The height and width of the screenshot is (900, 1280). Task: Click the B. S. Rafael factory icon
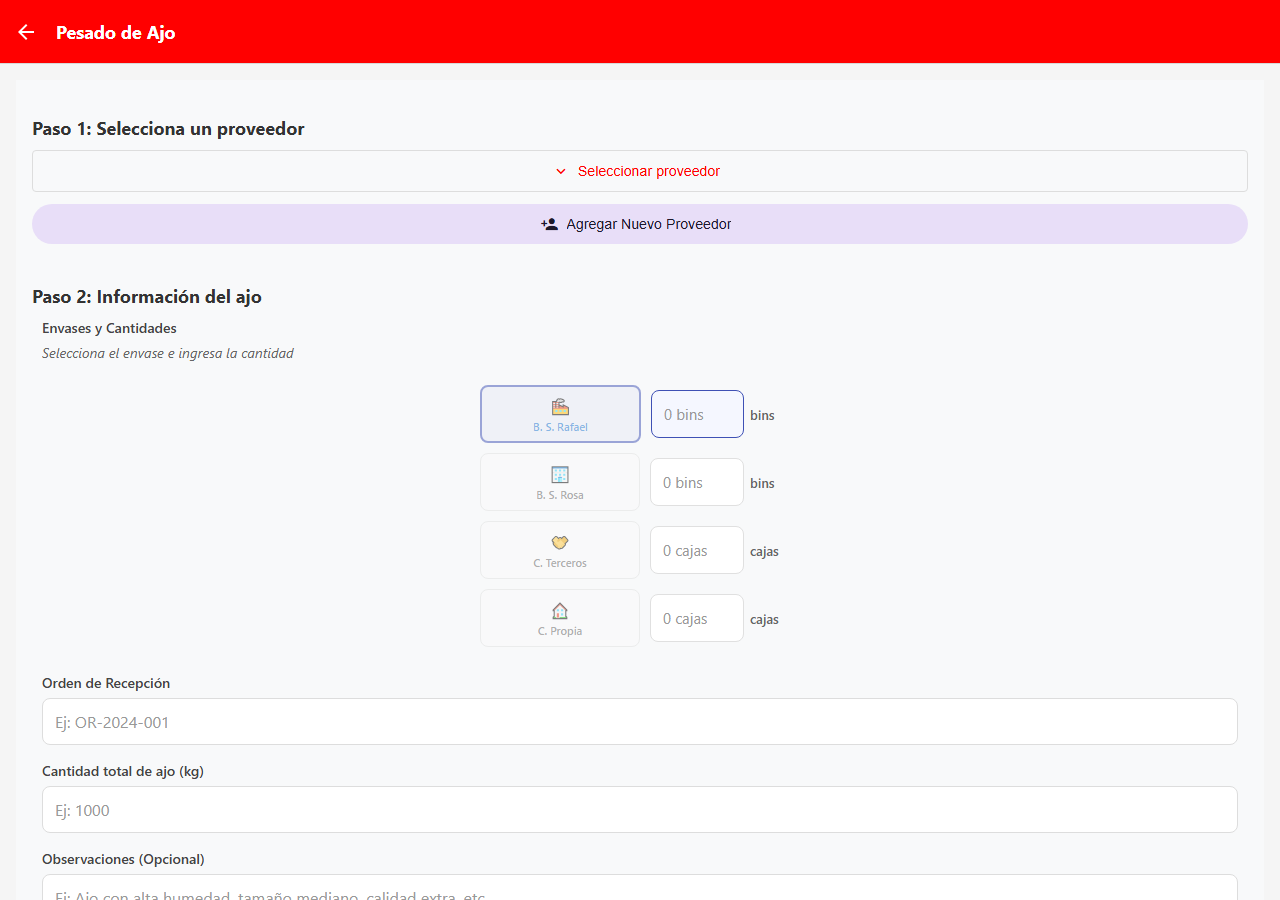coord(560,406)
